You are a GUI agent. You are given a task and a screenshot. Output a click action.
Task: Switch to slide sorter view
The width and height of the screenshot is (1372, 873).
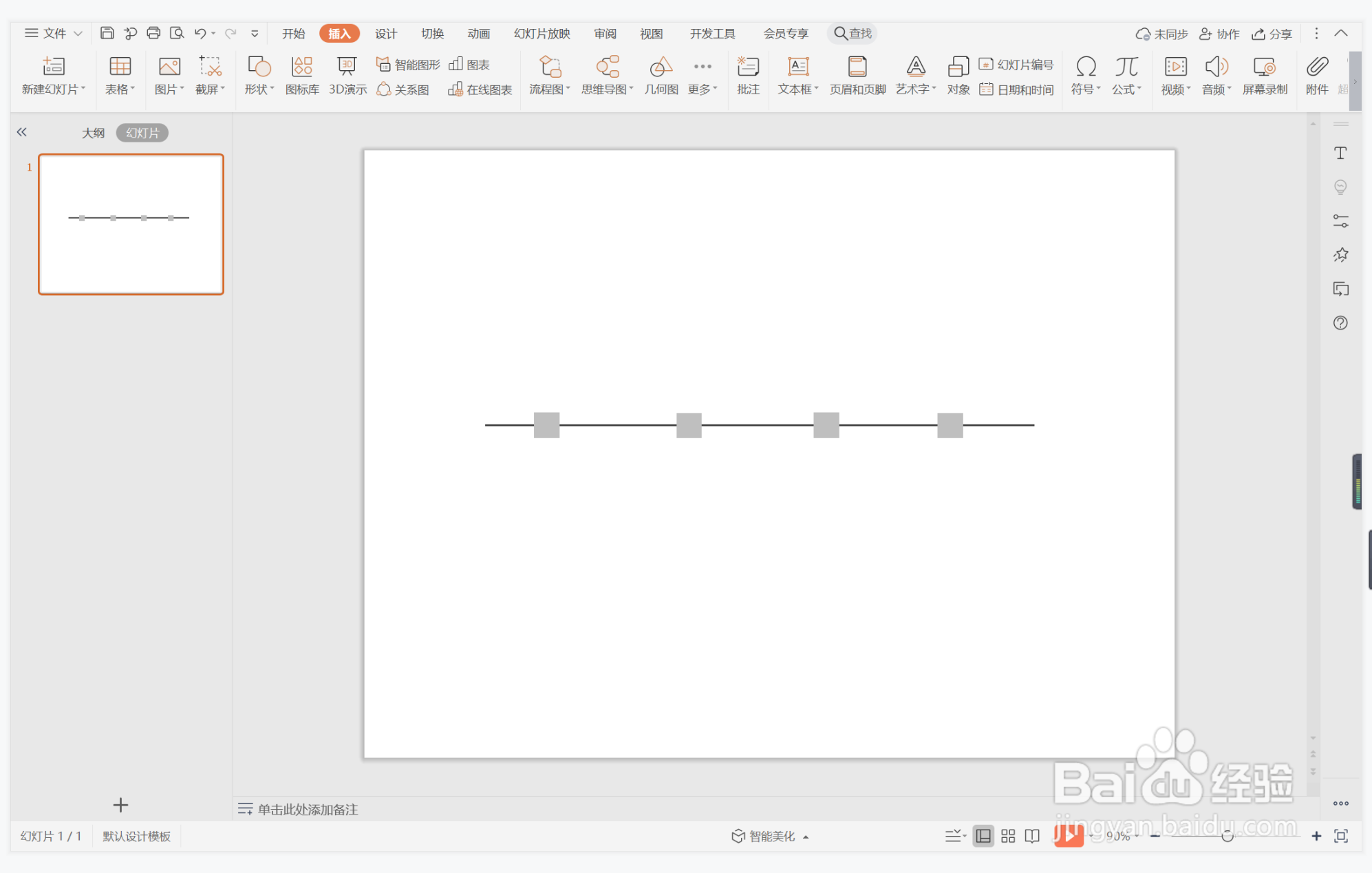[x=1008, y=836]
